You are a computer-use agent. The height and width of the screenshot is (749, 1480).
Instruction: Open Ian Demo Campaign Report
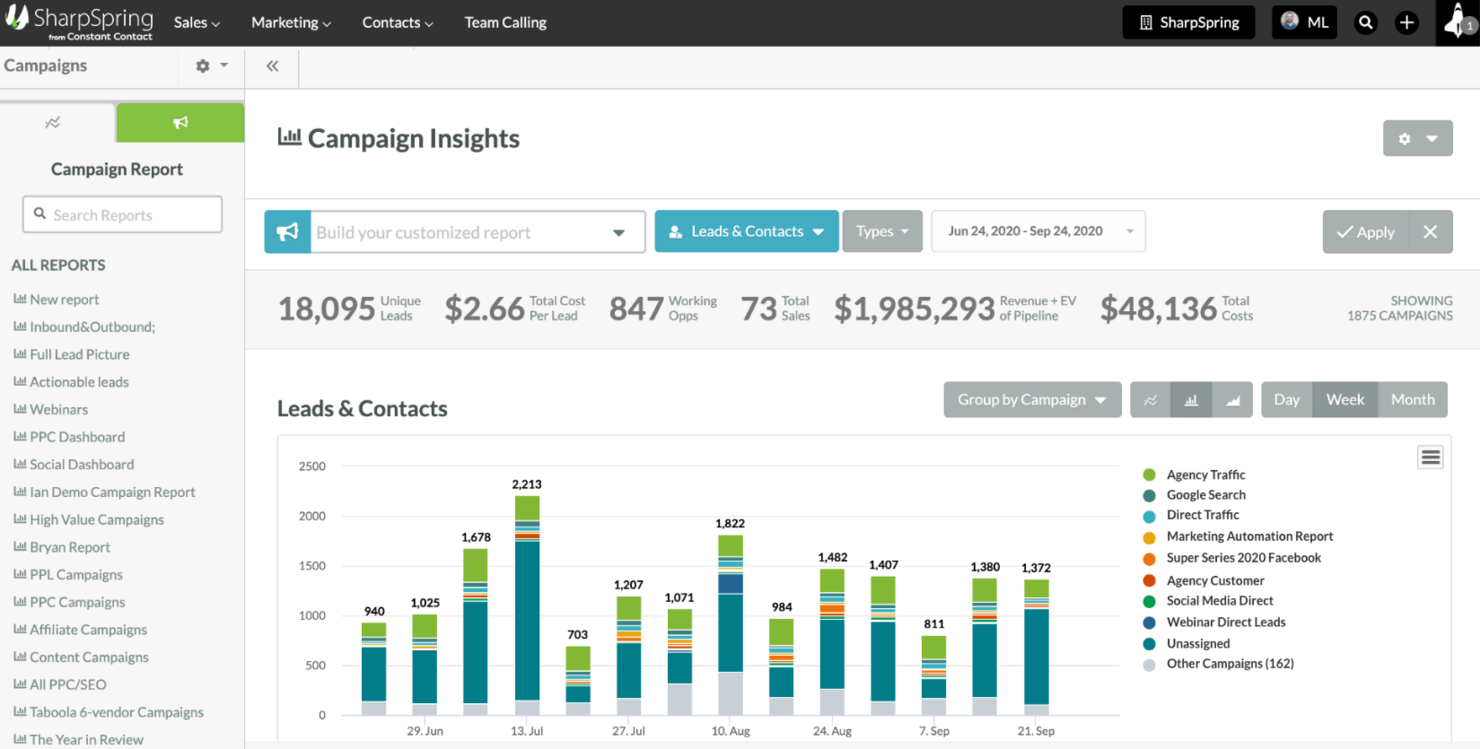click(112, 492)
